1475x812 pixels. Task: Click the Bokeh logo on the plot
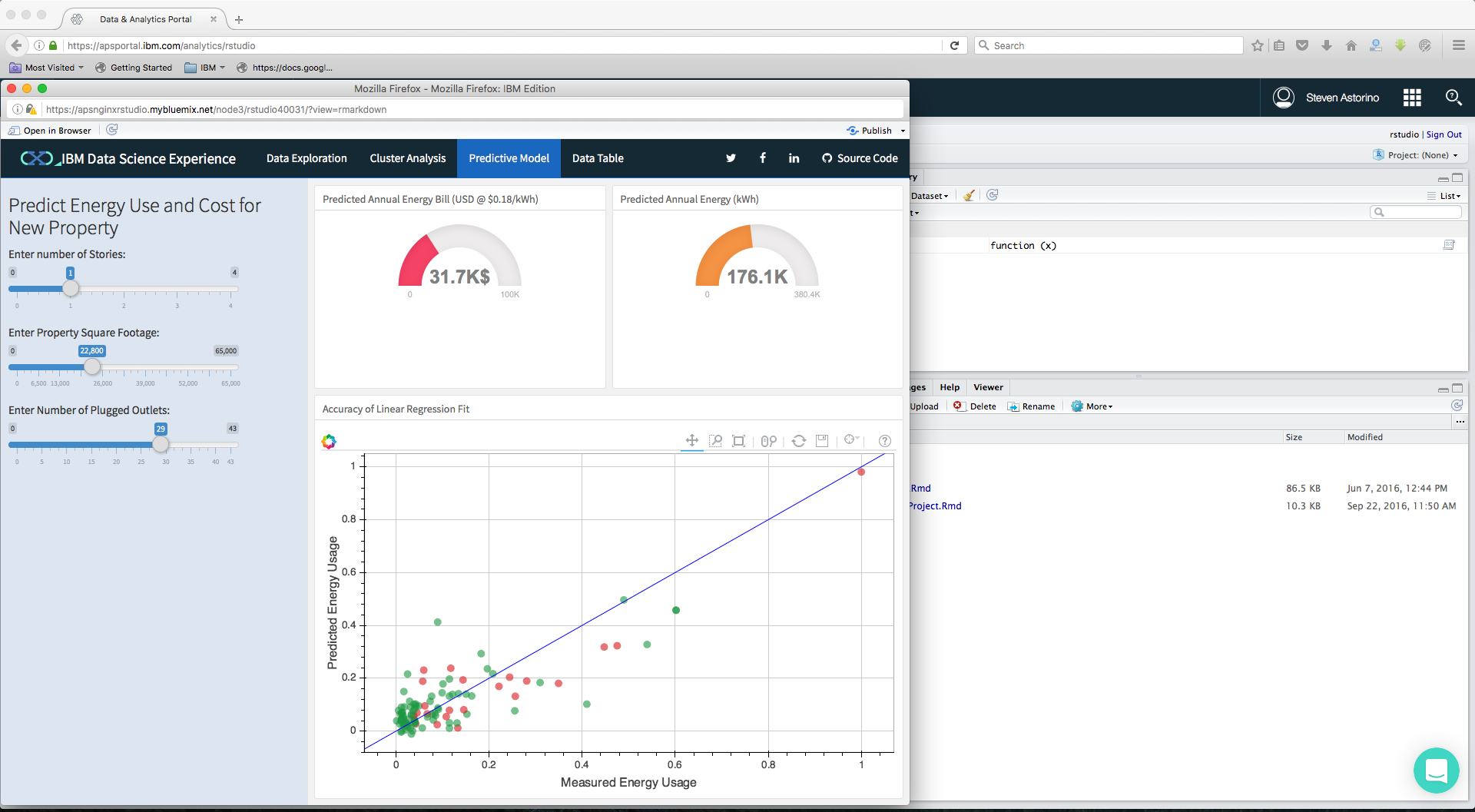point(329,441)
